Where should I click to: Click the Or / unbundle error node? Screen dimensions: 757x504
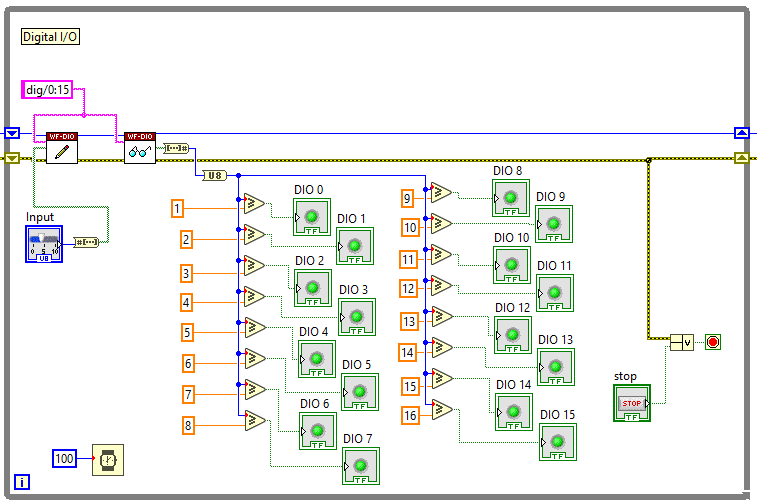682,343
